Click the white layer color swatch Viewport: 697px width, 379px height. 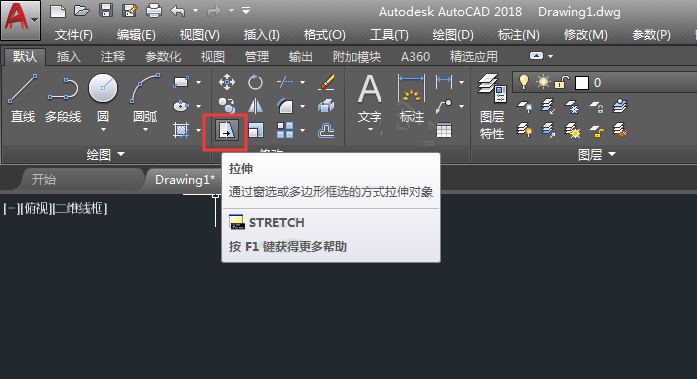pos(582,83)
